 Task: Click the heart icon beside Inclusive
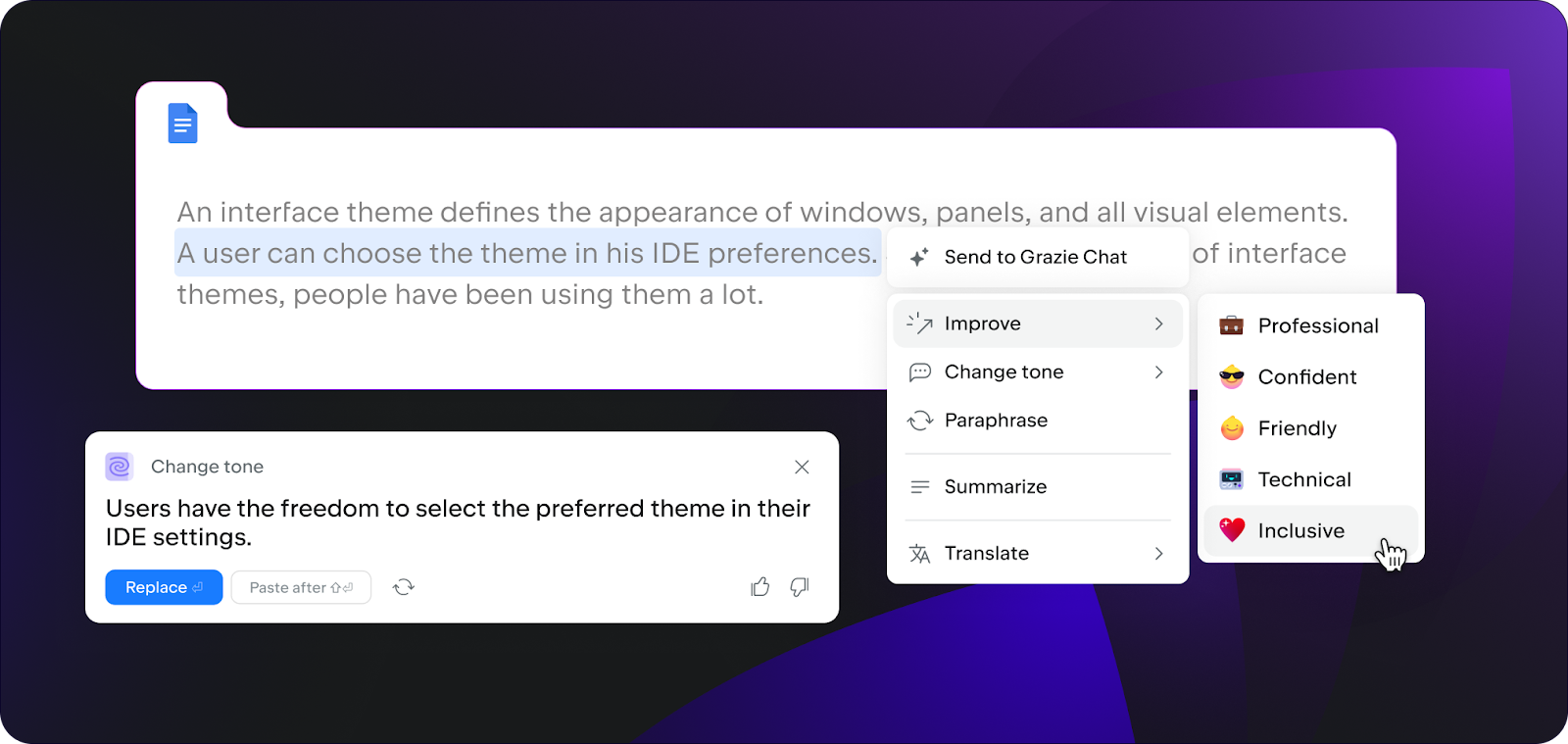click(1232, 530)
